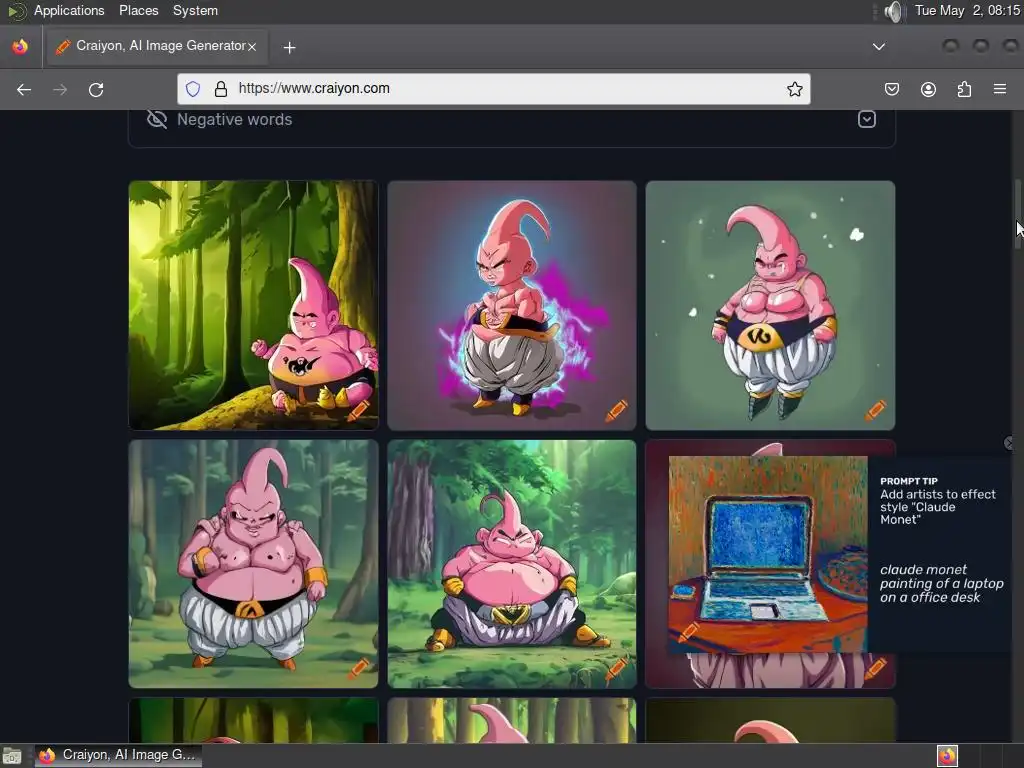Select the Craiyon, AI Image Generator tab

pos(155,46)
